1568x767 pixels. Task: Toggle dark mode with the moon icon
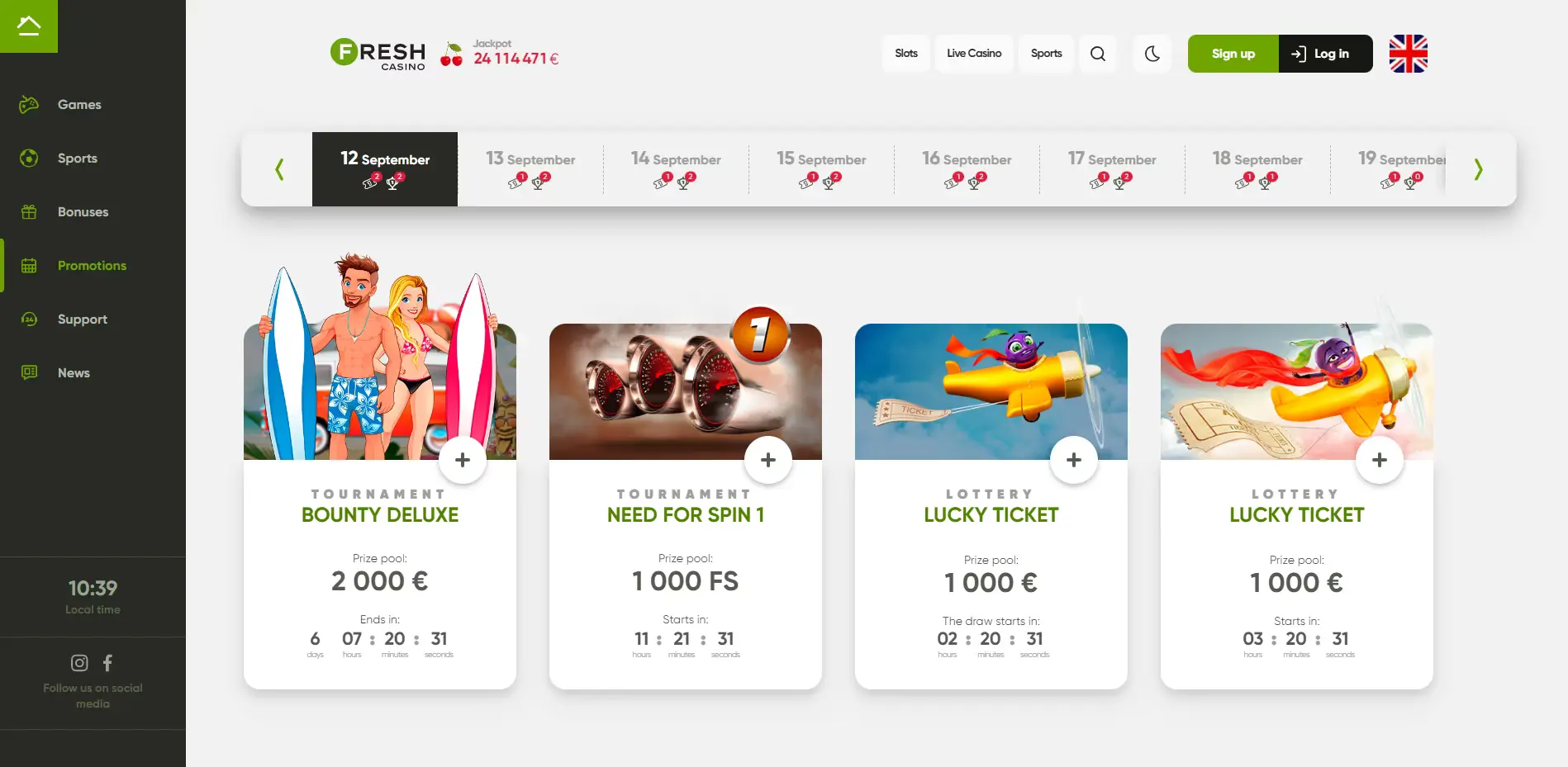1152,54
